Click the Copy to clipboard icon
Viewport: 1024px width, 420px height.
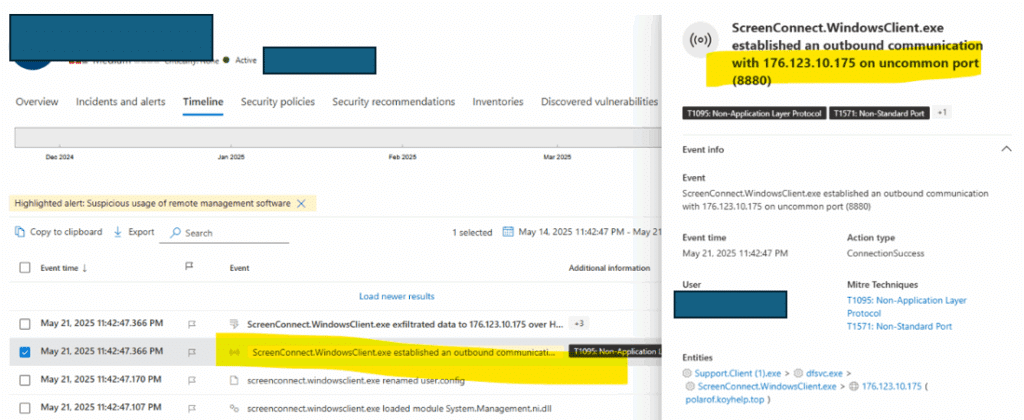coord(20,232)
